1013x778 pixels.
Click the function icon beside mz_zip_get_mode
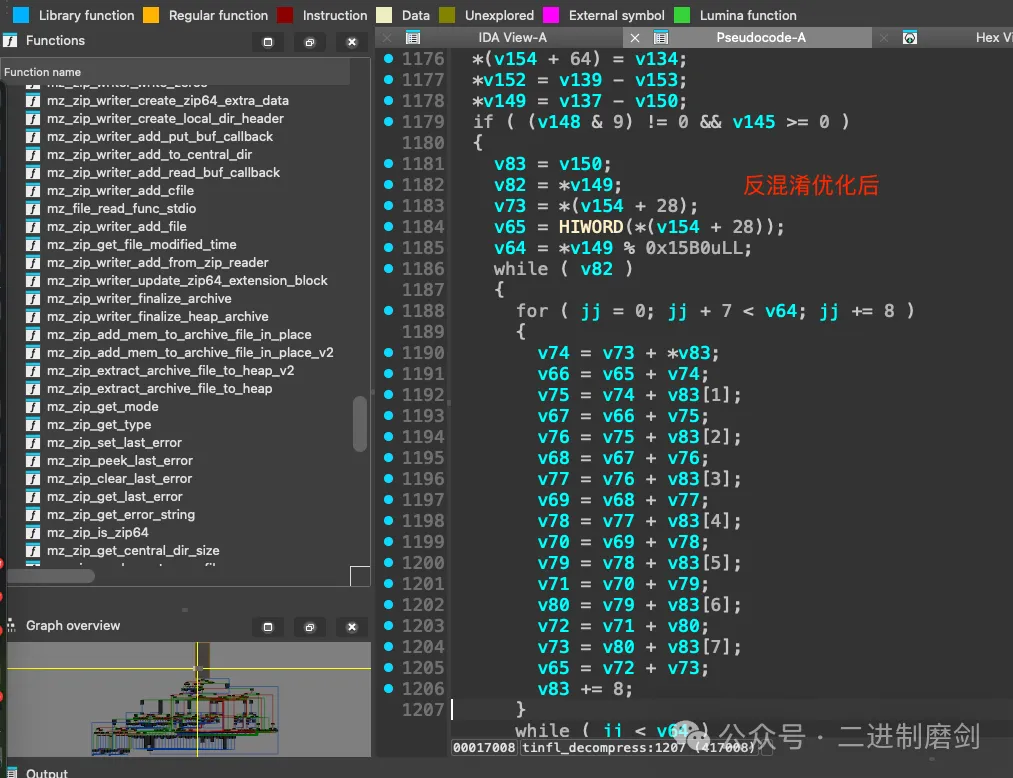point(33,407)
